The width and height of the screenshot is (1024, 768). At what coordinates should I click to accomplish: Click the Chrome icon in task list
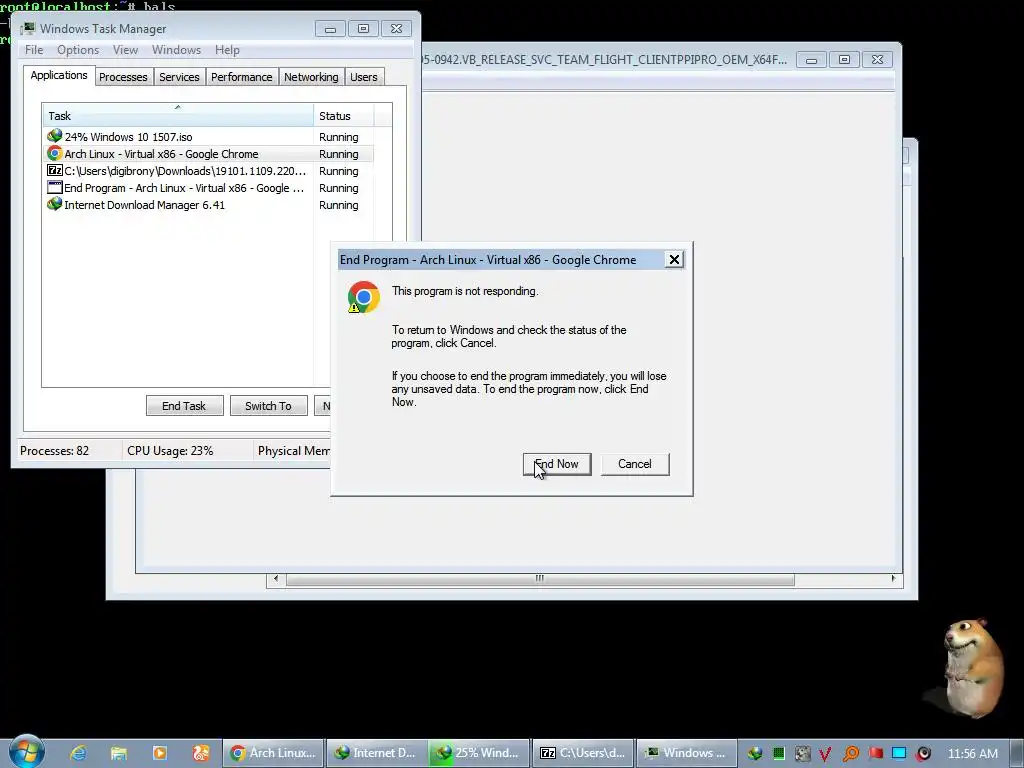[54, 154]
